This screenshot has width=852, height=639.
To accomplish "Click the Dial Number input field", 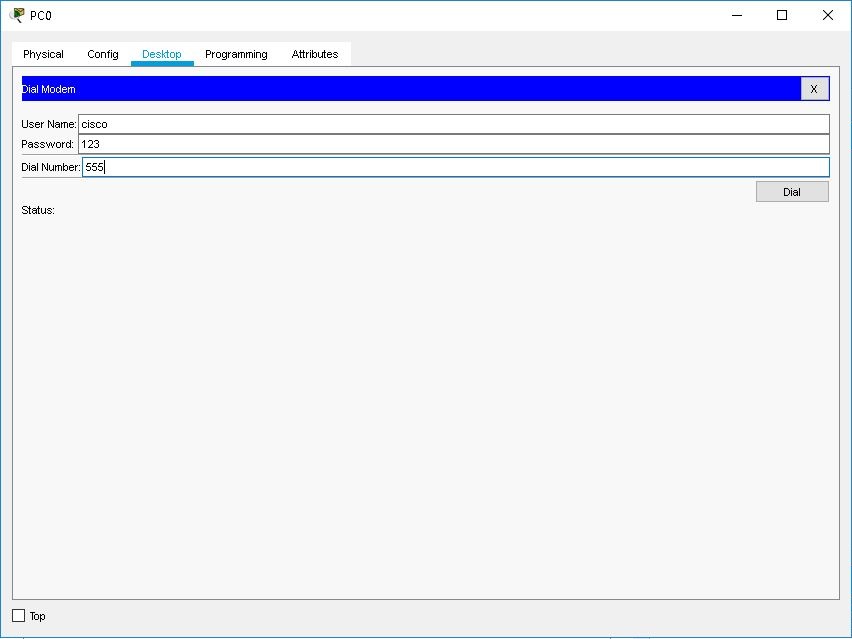I will [x=400, y=167].
